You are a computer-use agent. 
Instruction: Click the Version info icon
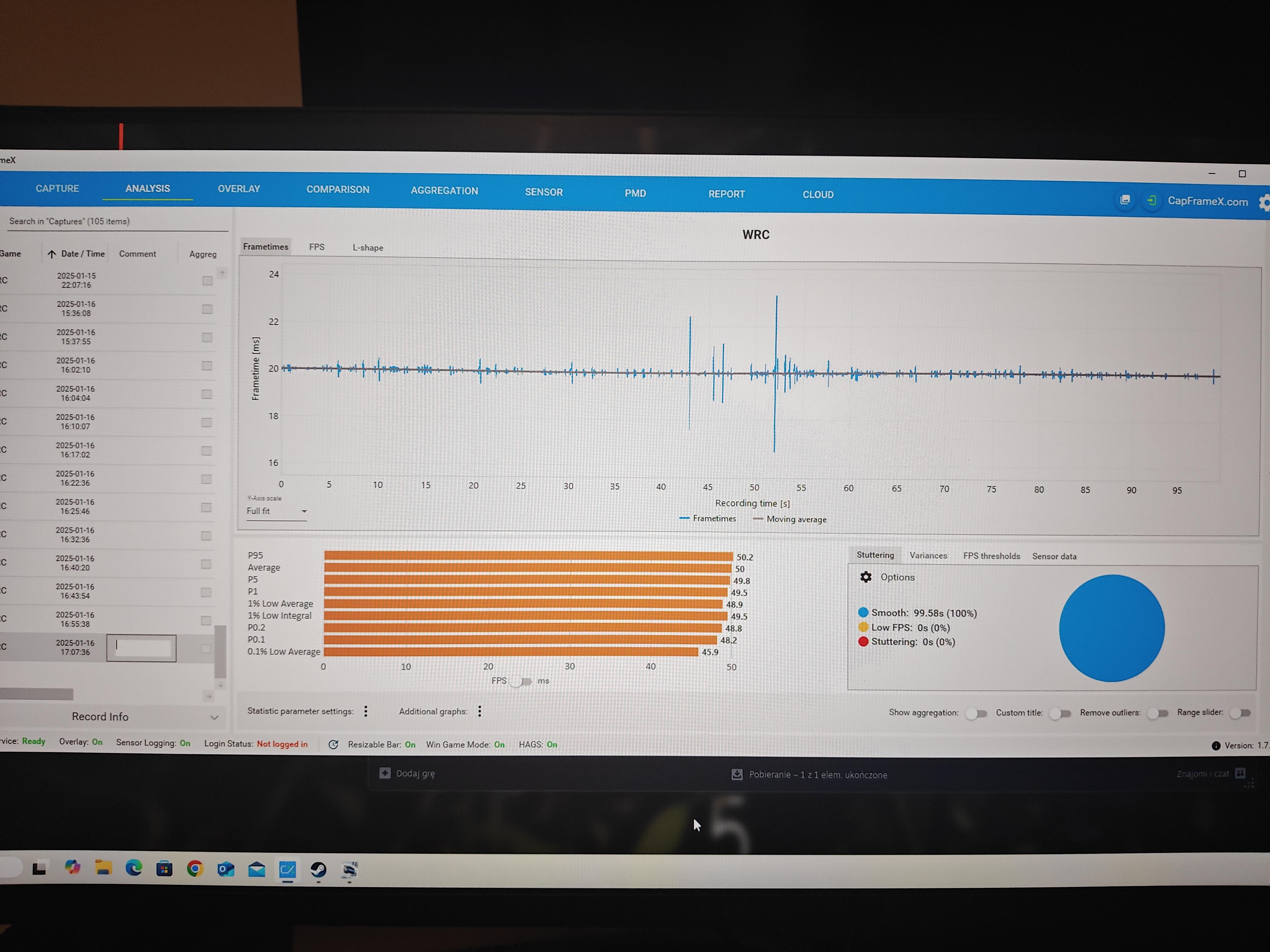point(1215,746)
